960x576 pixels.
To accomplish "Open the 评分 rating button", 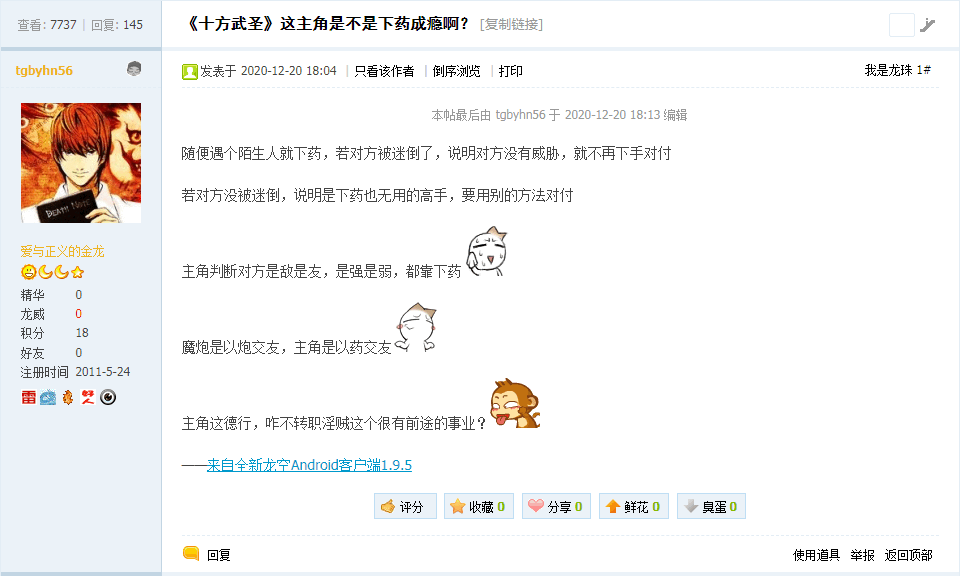I will click(x=405, y=506).
